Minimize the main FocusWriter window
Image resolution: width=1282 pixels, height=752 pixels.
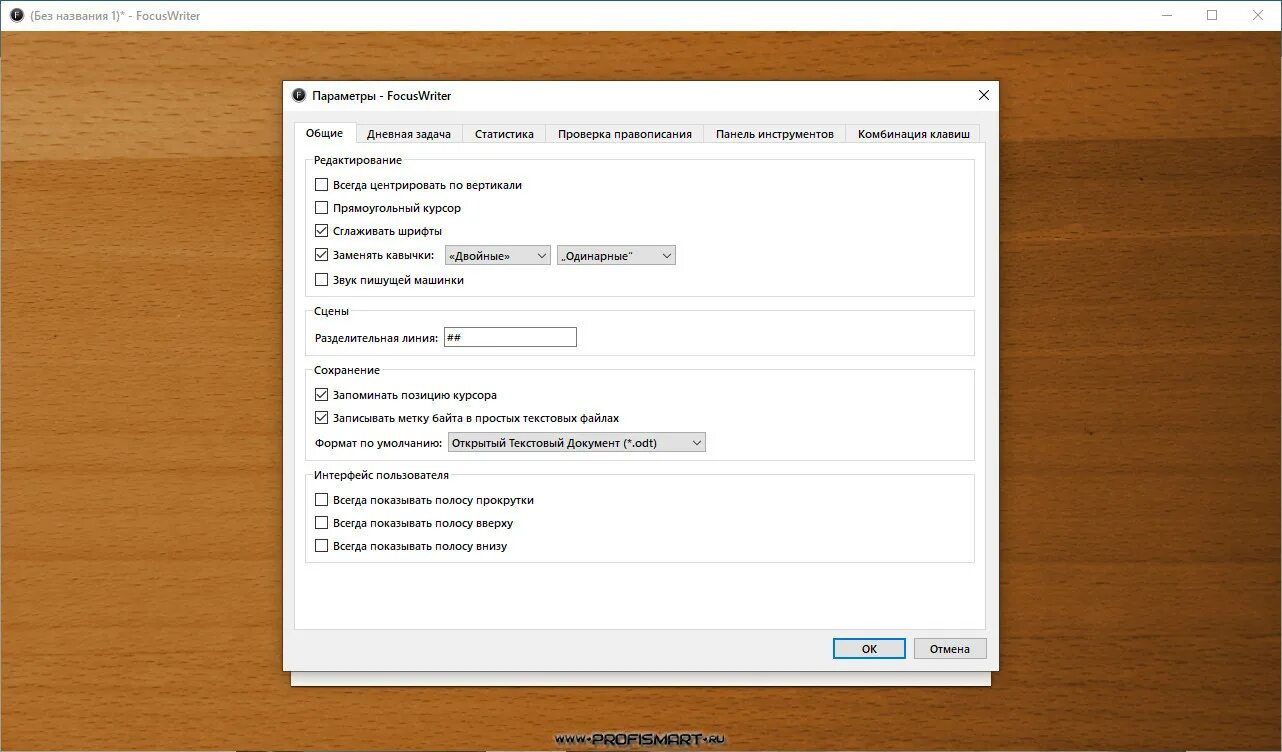pos(1167,15)
